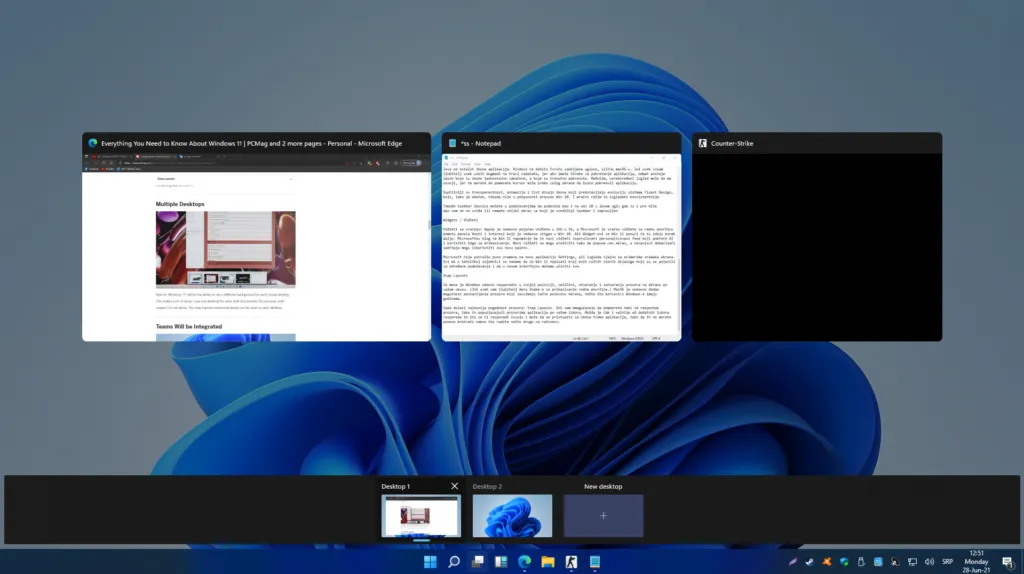Click the Desktop 1 label

tap(396, 486)
